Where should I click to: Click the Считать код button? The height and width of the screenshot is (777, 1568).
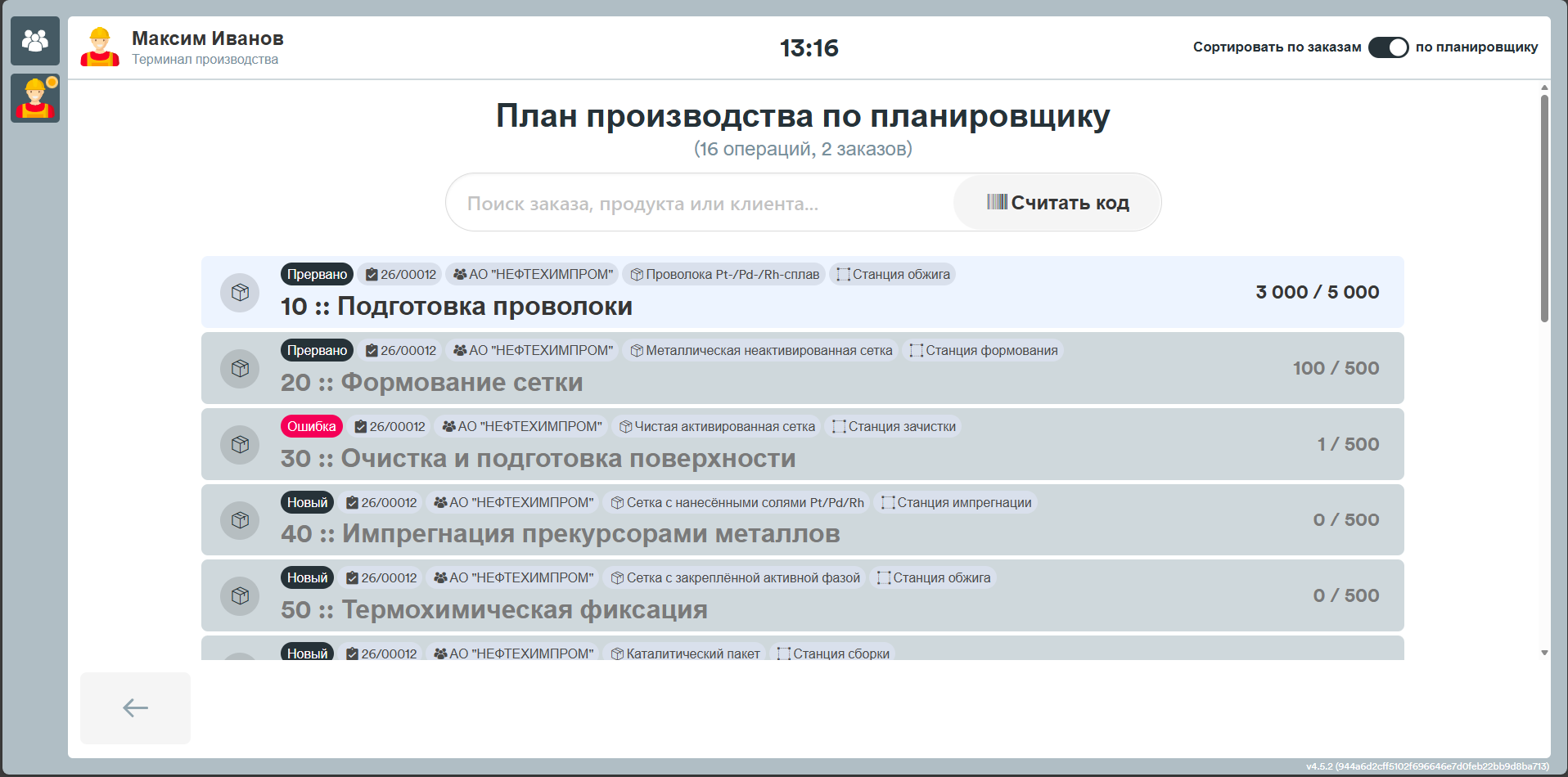1057,202
